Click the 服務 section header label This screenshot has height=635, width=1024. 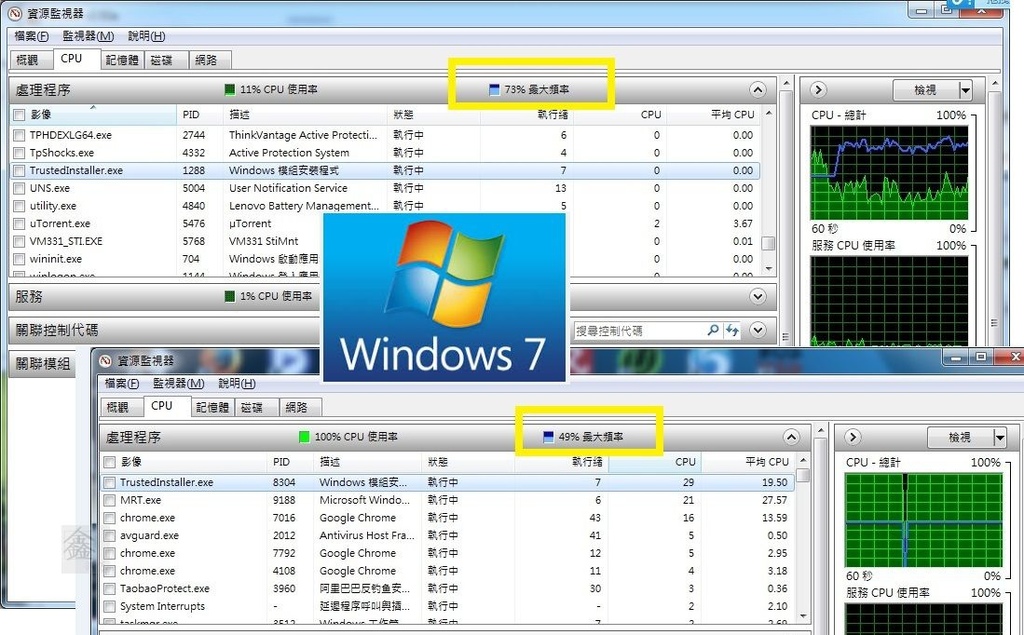tap(29, 297)
